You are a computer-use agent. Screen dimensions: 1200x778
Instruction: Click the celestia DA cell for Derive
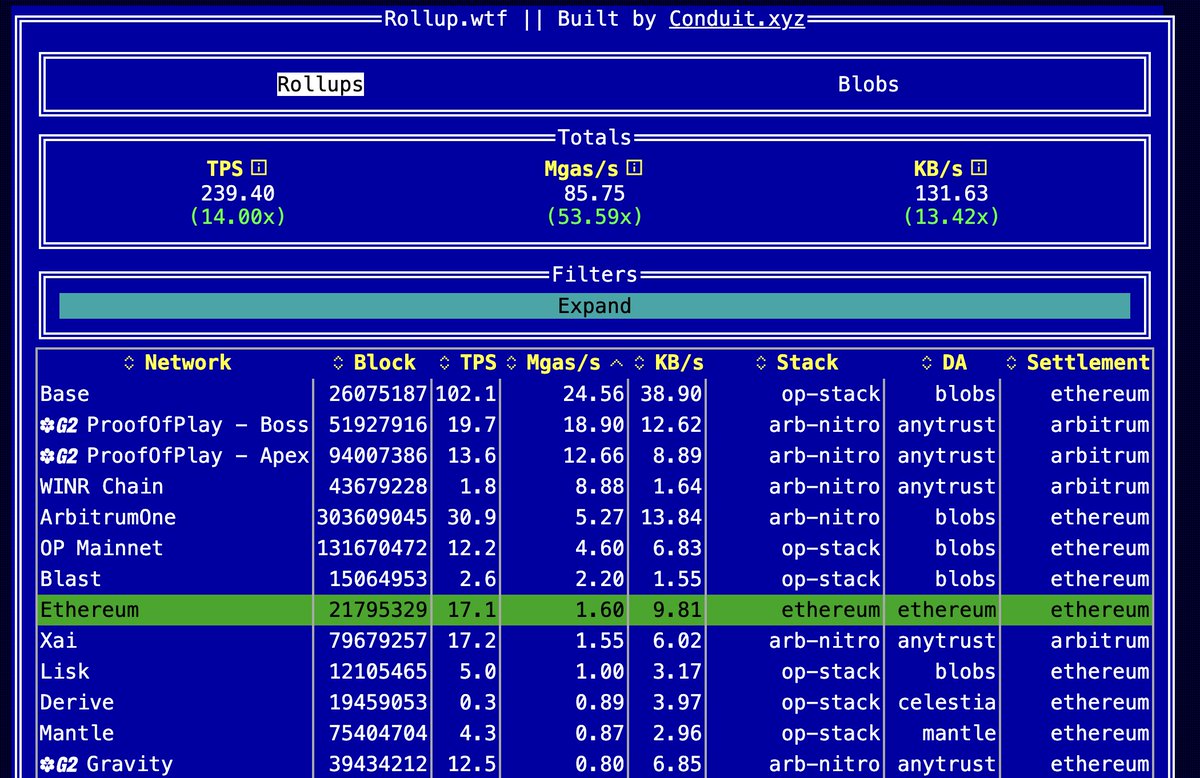coord(947,703)
